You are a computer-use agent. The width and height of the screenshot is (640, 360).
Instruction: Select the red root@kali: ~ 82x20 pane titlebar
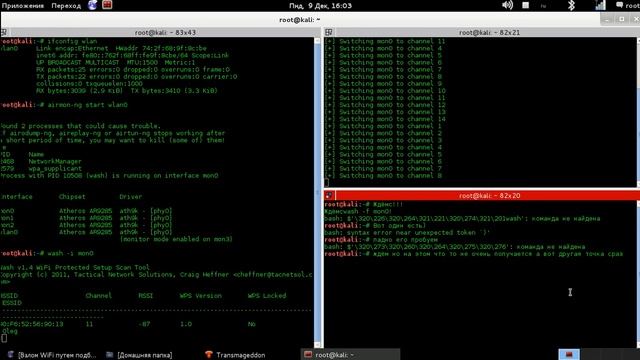coord(489,196)
